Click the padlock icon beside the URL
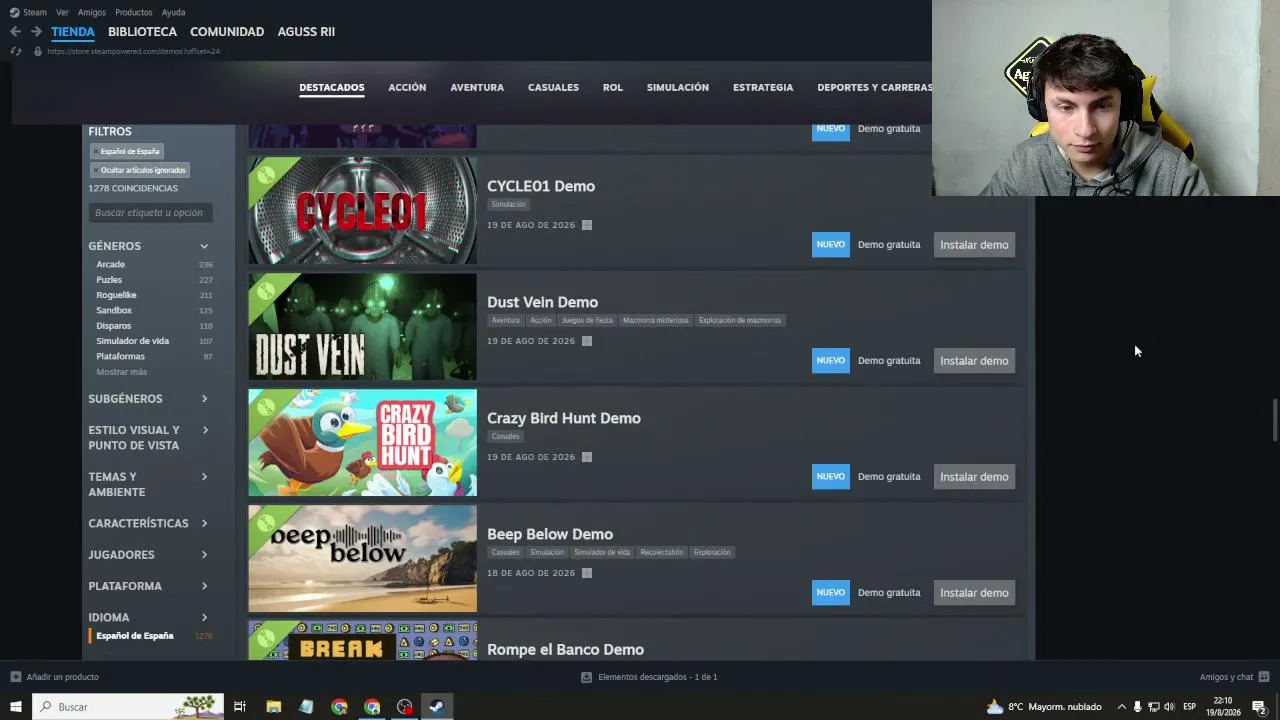This screenshot has width=1280, height=720. click(38, 51)
